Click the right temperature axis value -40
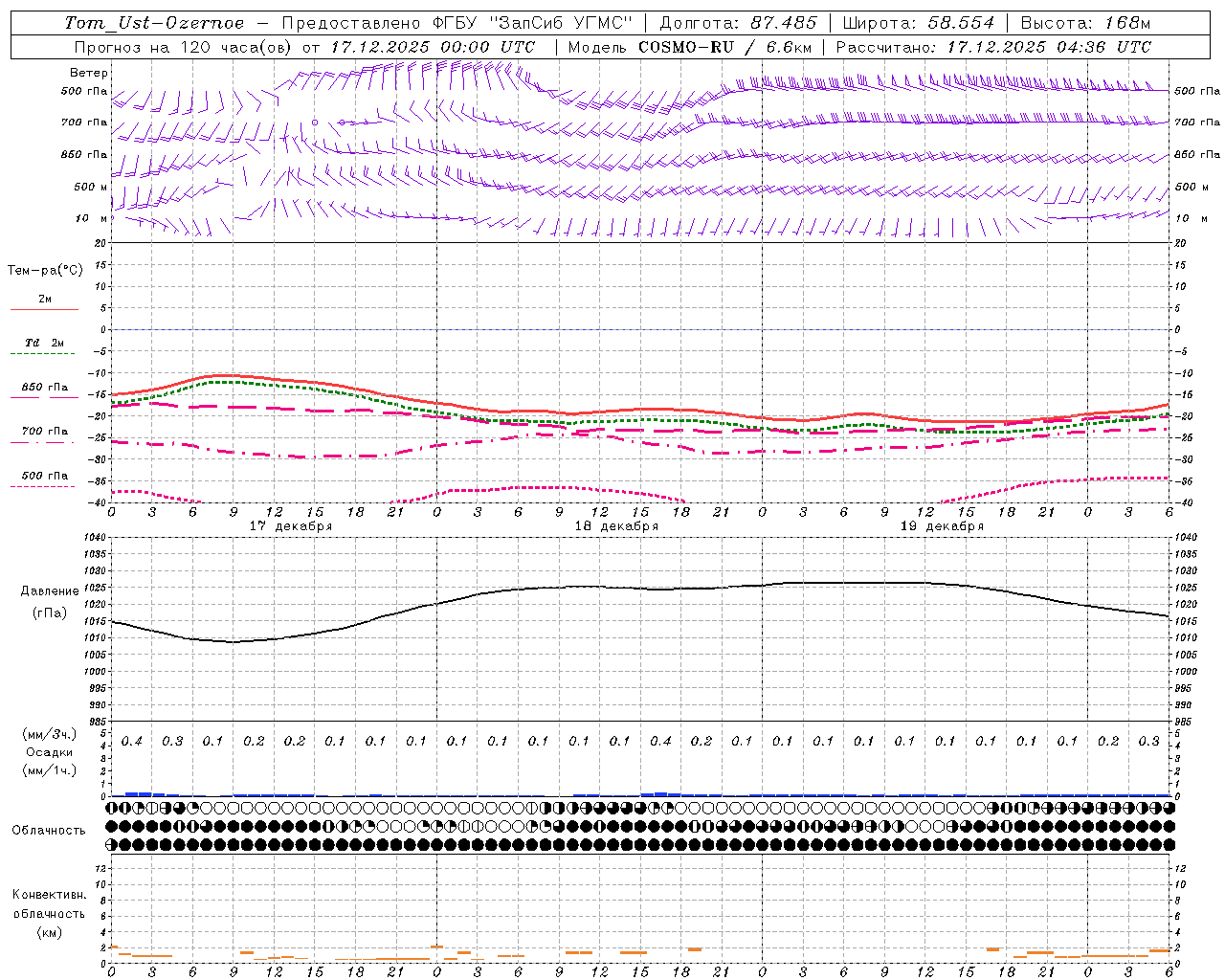1225x980 pixels. click(x=1183, y=502)
